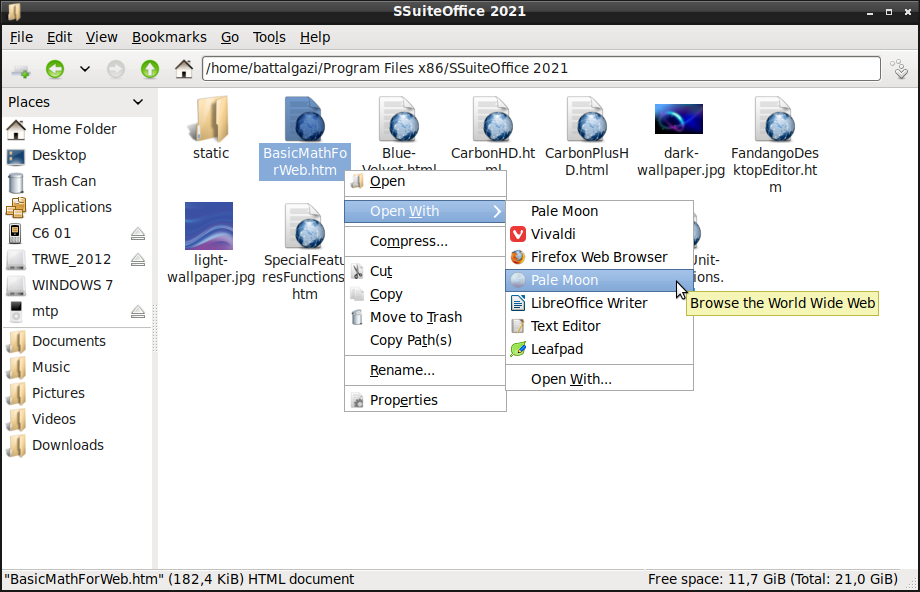Choose Open in the context menu
This screenshot has height=592, width=920.
pos(425,182)
